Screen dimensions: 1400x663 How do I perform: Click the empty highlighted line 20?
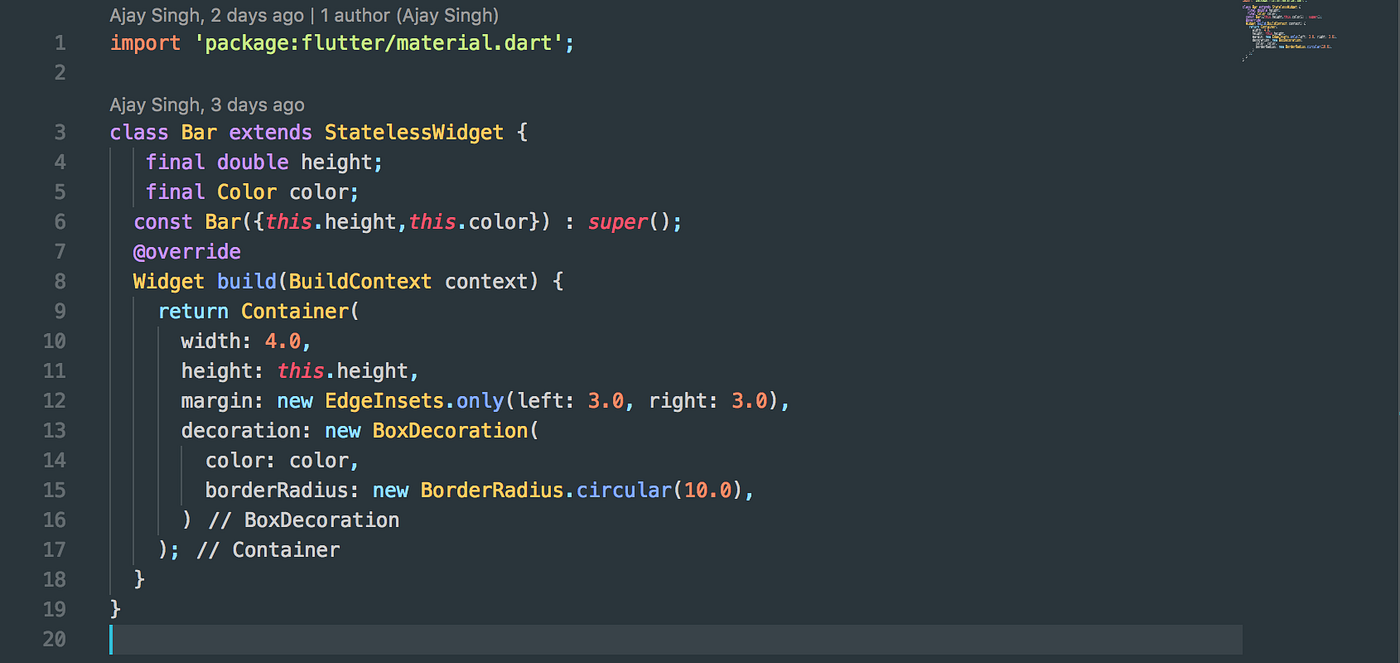coord(400,639)
